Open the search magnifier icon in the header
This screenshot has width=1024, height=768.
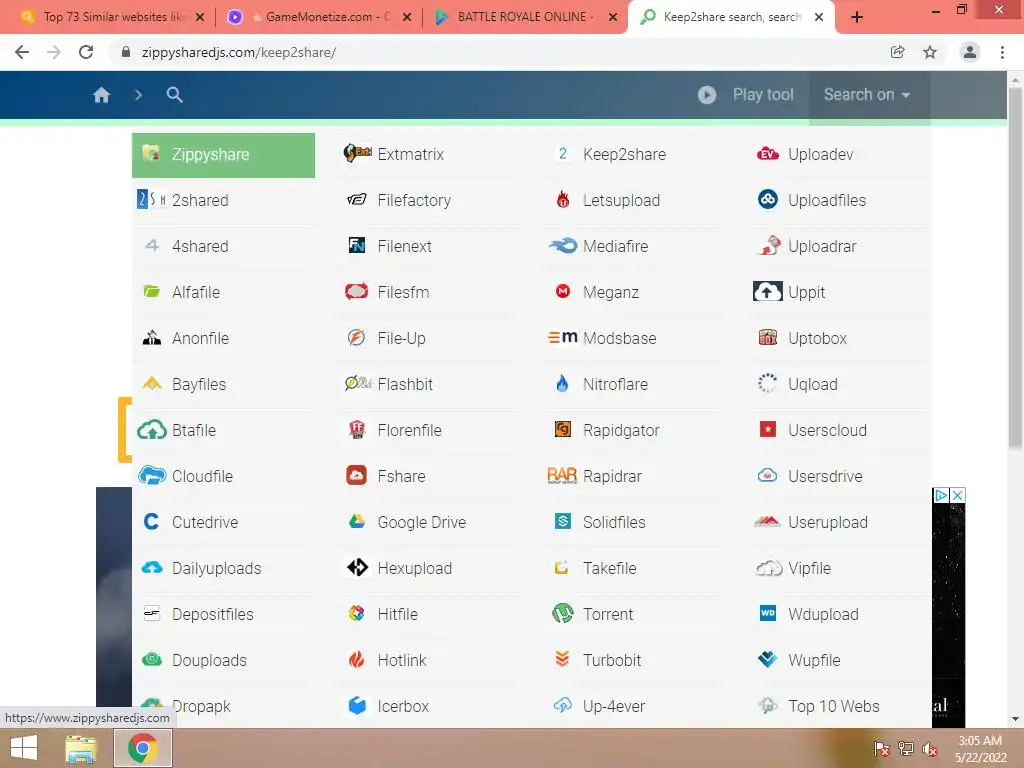point(174,95)
